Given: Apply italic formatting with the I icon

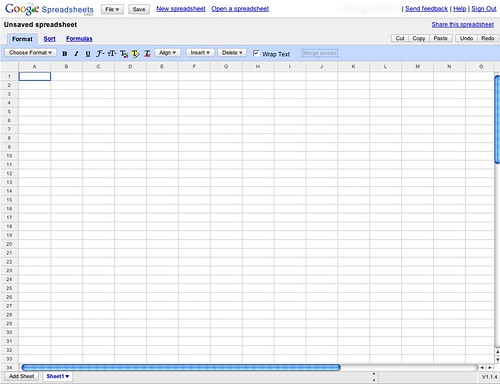Looking at the screenshot, I should point(76,53).
